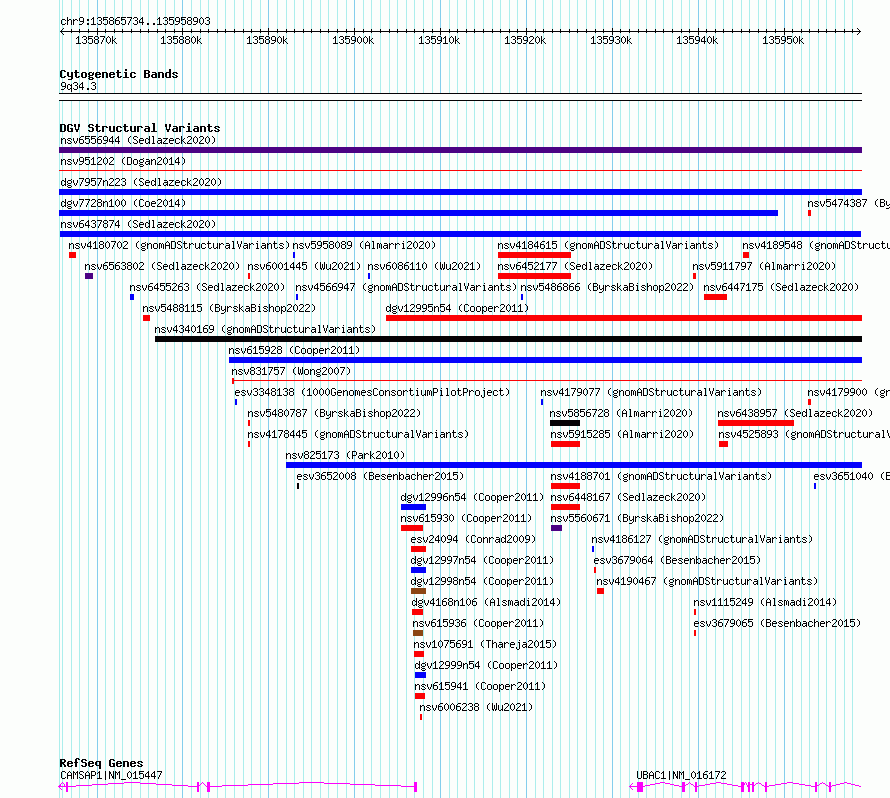Viewport: 890px width, 798px height.
Task: Select dgv4168n106 (Alsmadi2014) label
Action: tap(486, 602)
